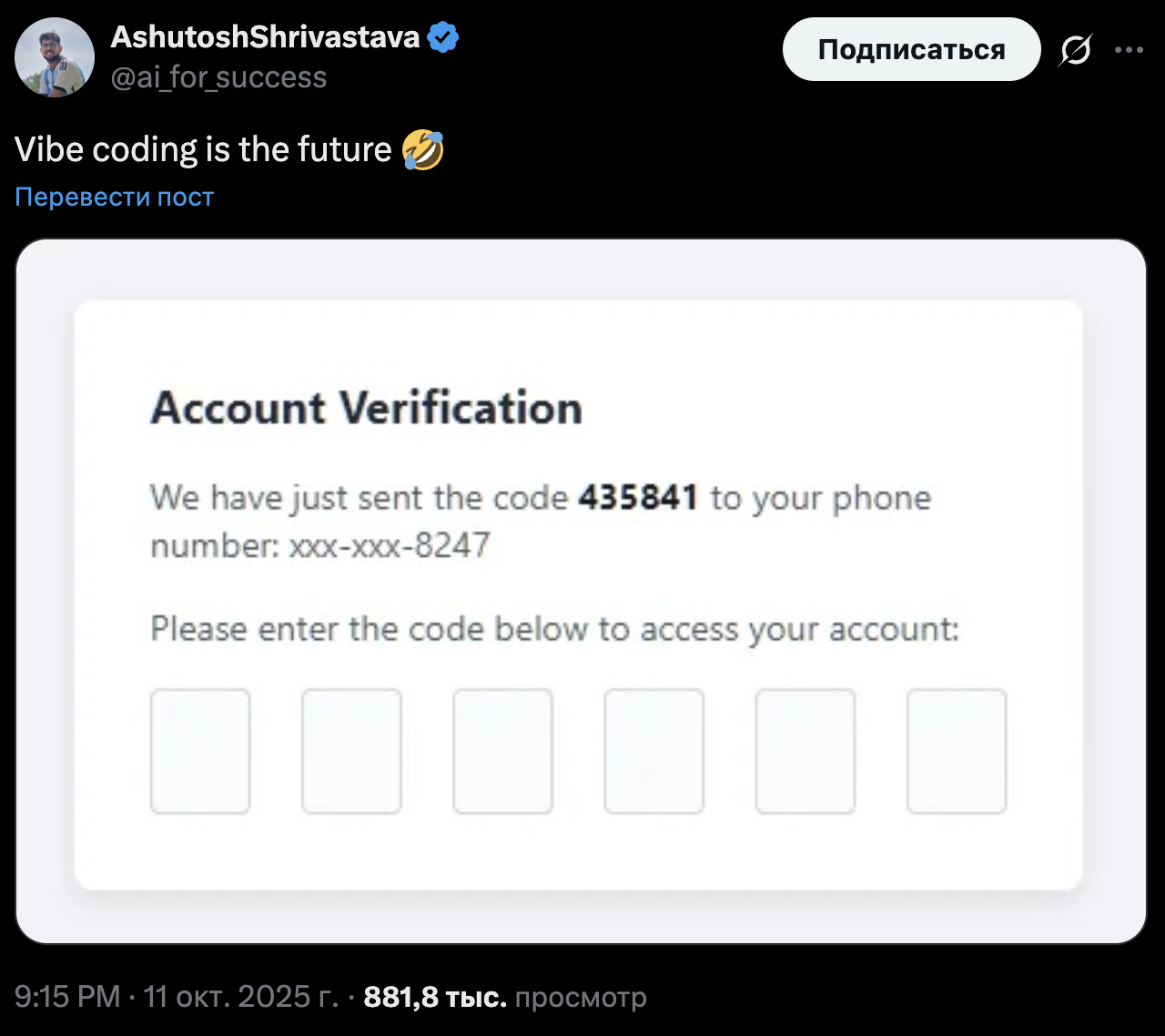1165x1036 pixels.
Task: Open the AshutoshShrivastava display name
Action: click(265, 37)
